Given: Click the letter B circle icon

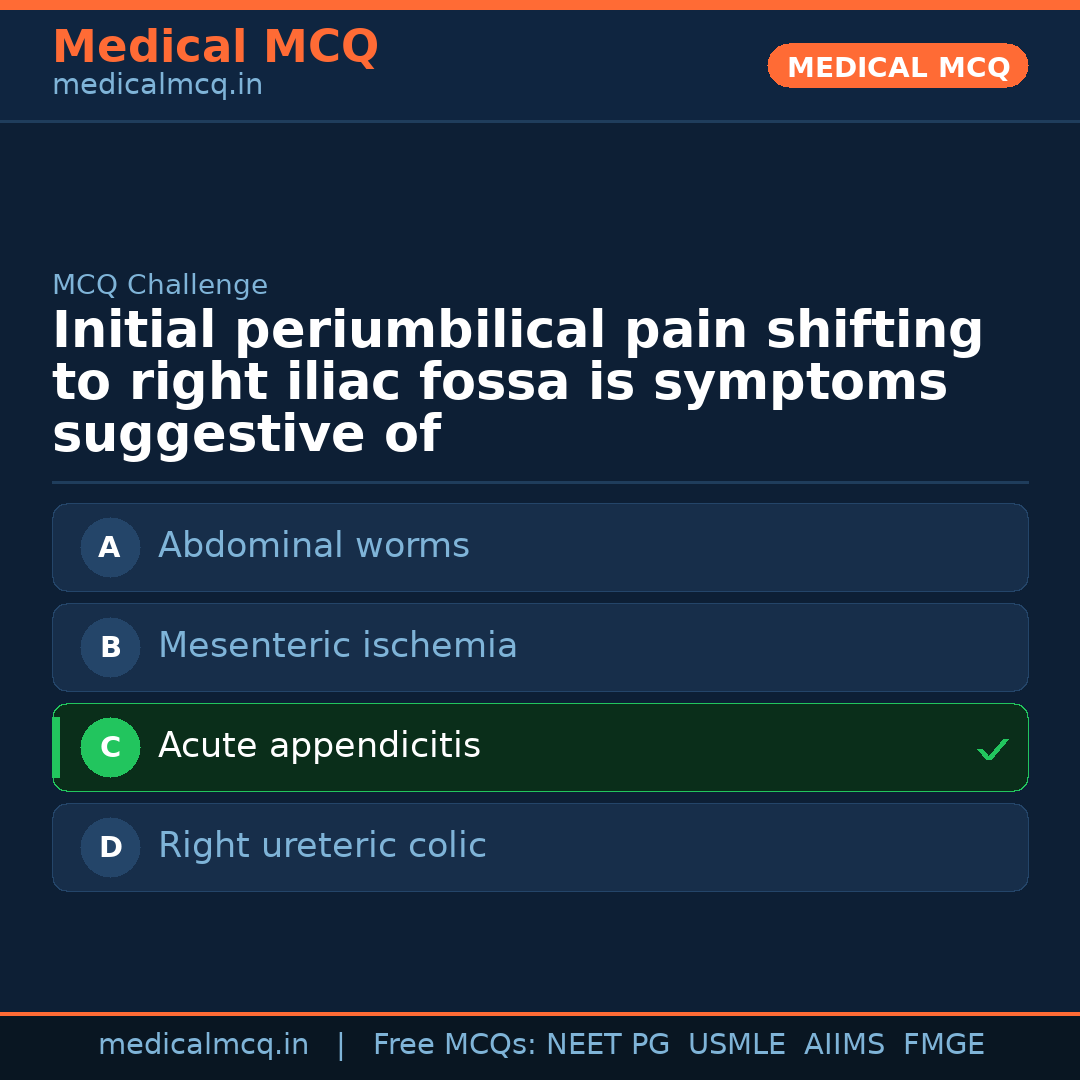Looking at the screenshot, I should (x=110, y=647).
